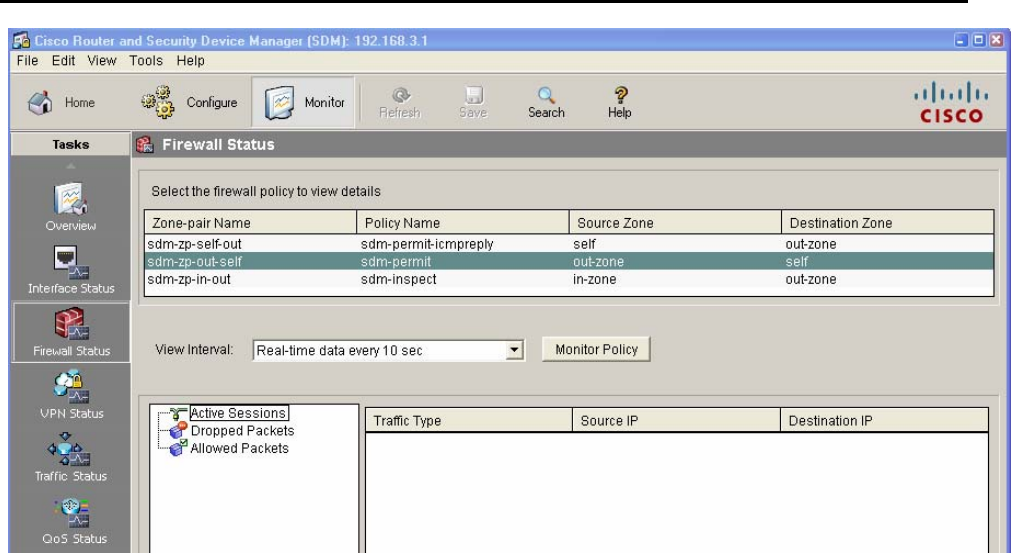Click Destination Zone column header

click(887, 223)
